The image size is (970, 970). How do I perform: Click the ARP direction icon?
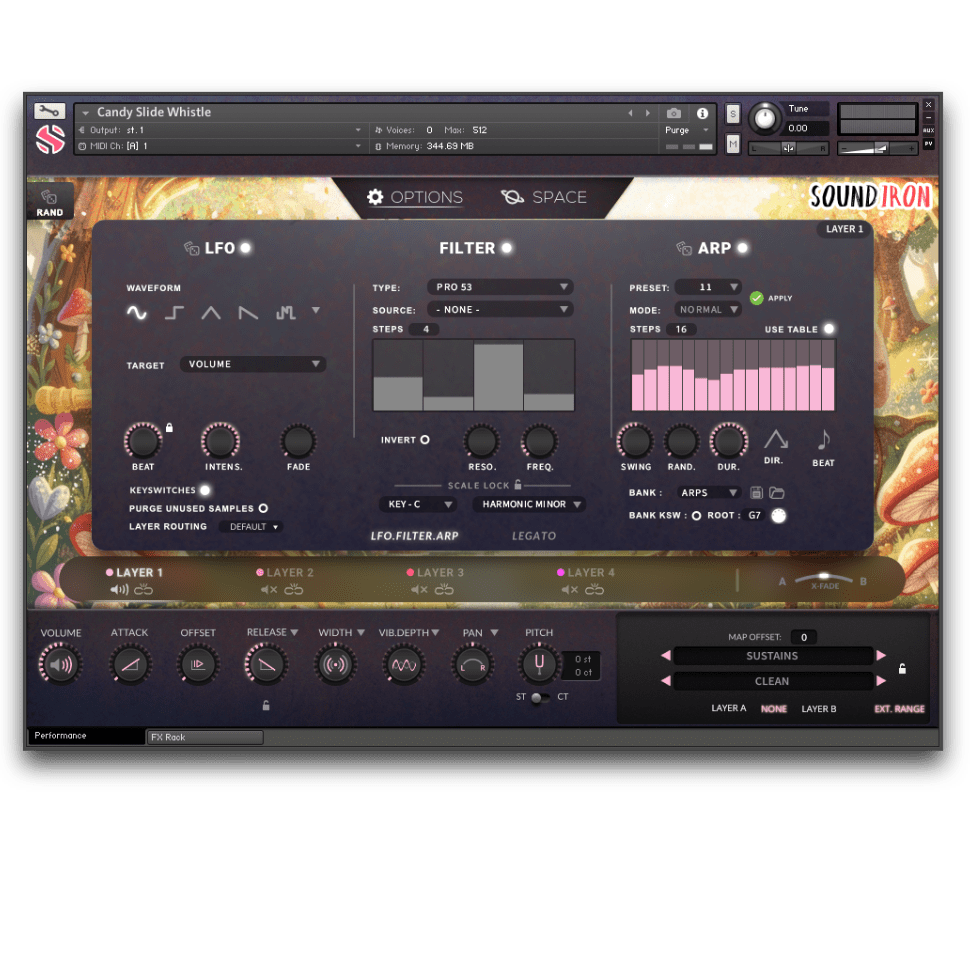775,439
